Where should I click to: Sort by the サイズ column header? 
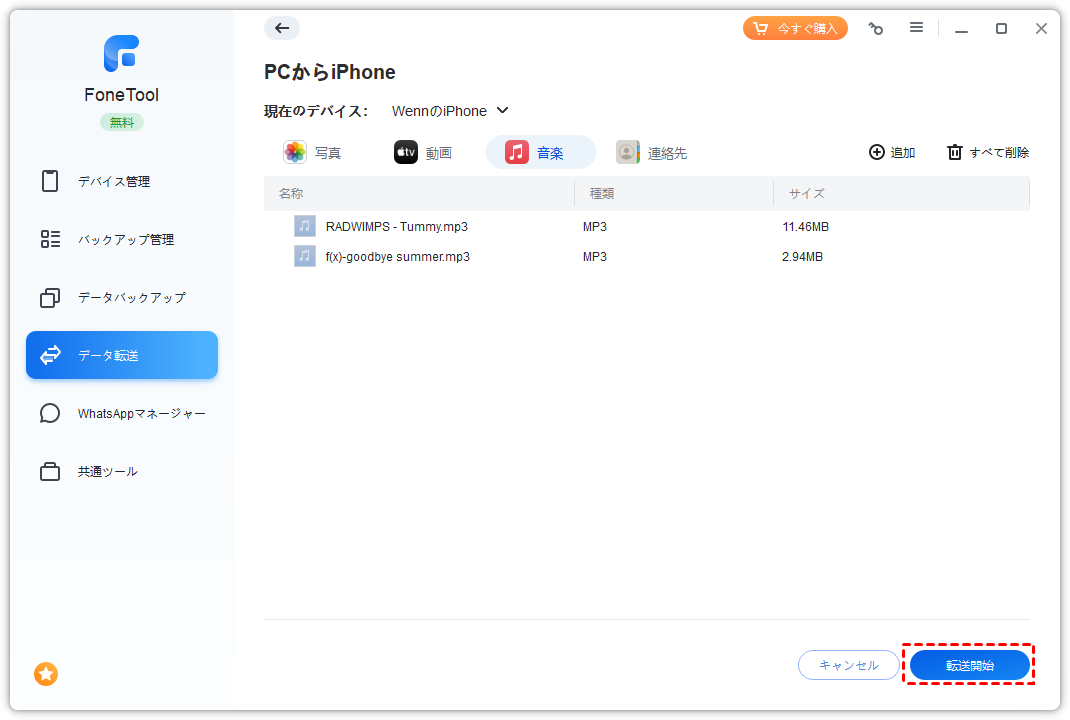pos(806,193)
